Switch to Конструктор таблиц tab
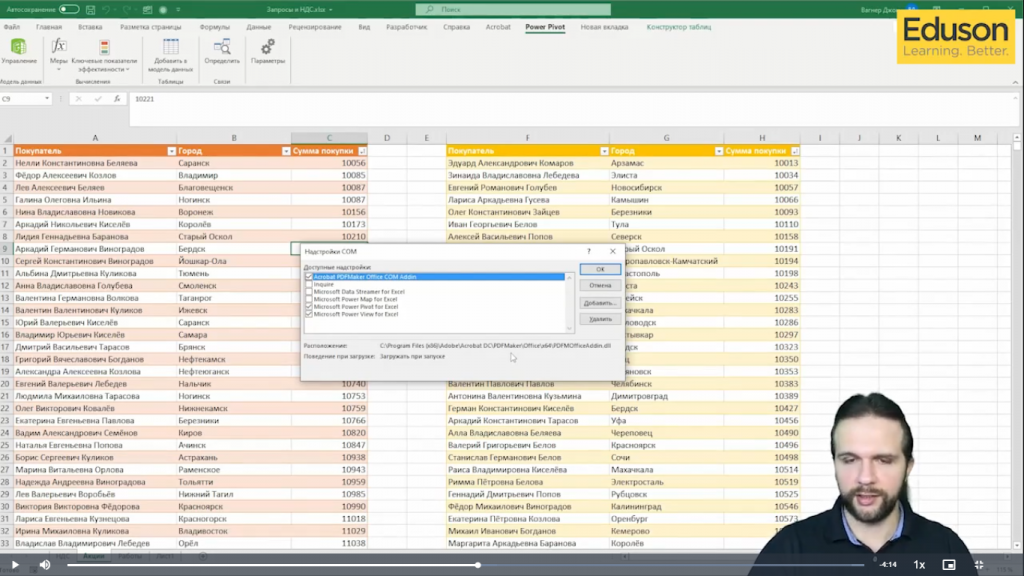This screenshot has height=576, width=1024. click(679, 27)
